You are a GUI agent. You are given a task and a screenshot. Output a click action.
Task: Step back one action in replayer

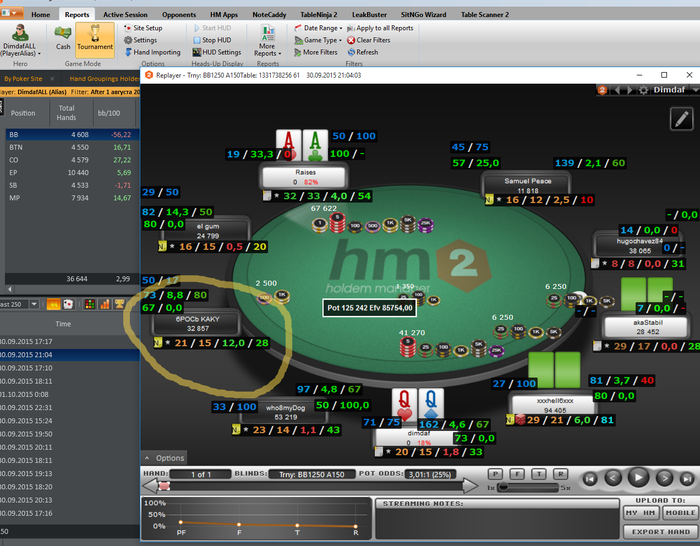tap(612, 479)
